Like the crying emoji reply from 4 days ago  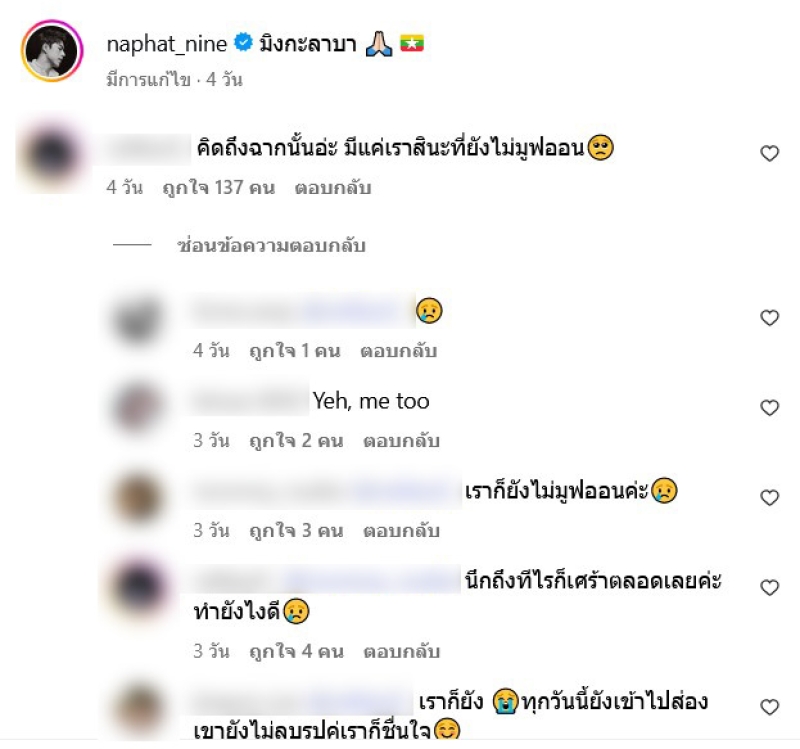click(769, 317)
